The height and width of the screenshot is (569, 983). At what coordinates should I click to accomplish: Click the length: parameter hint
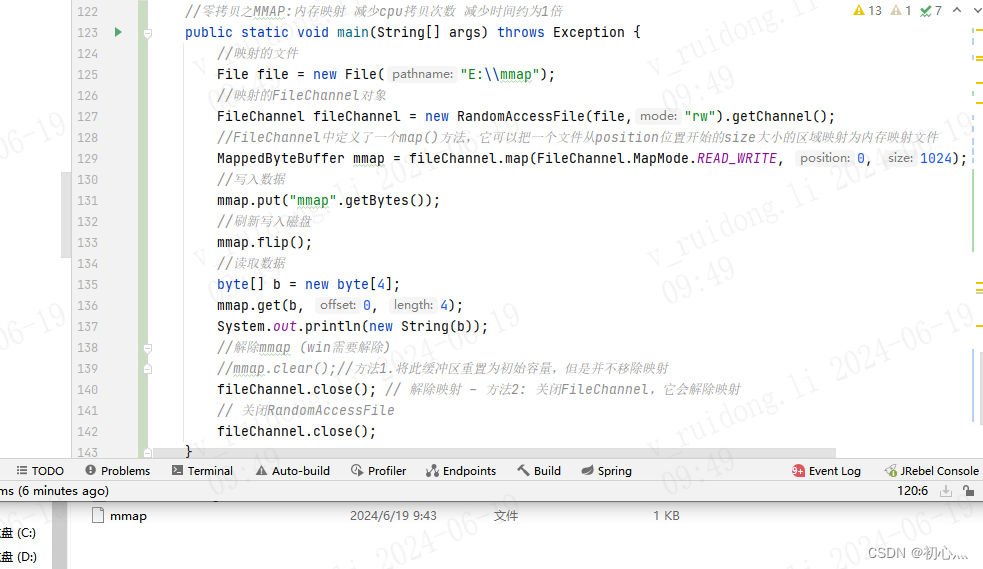(413, 305)
